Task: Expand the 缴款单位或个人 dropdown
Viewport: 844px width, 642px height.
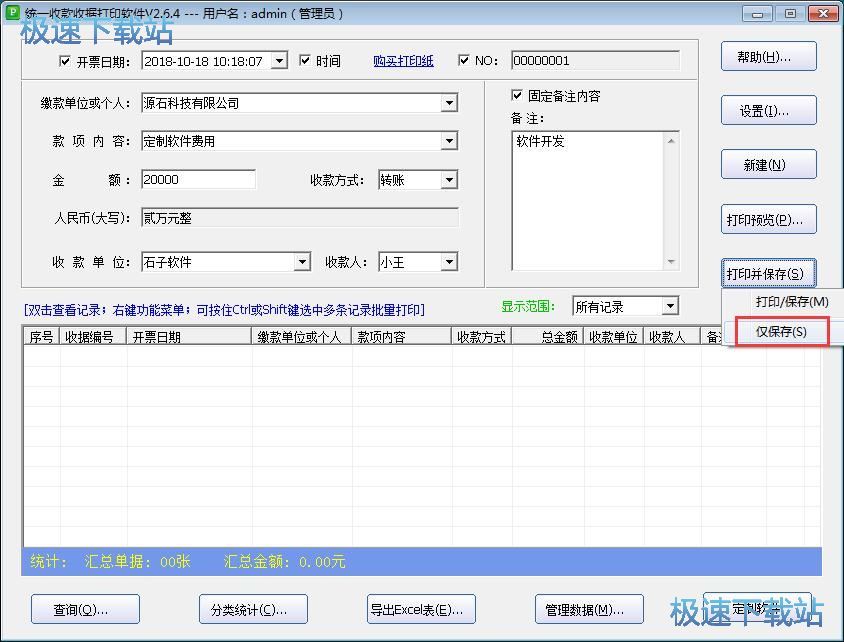Action: [449, 103]
